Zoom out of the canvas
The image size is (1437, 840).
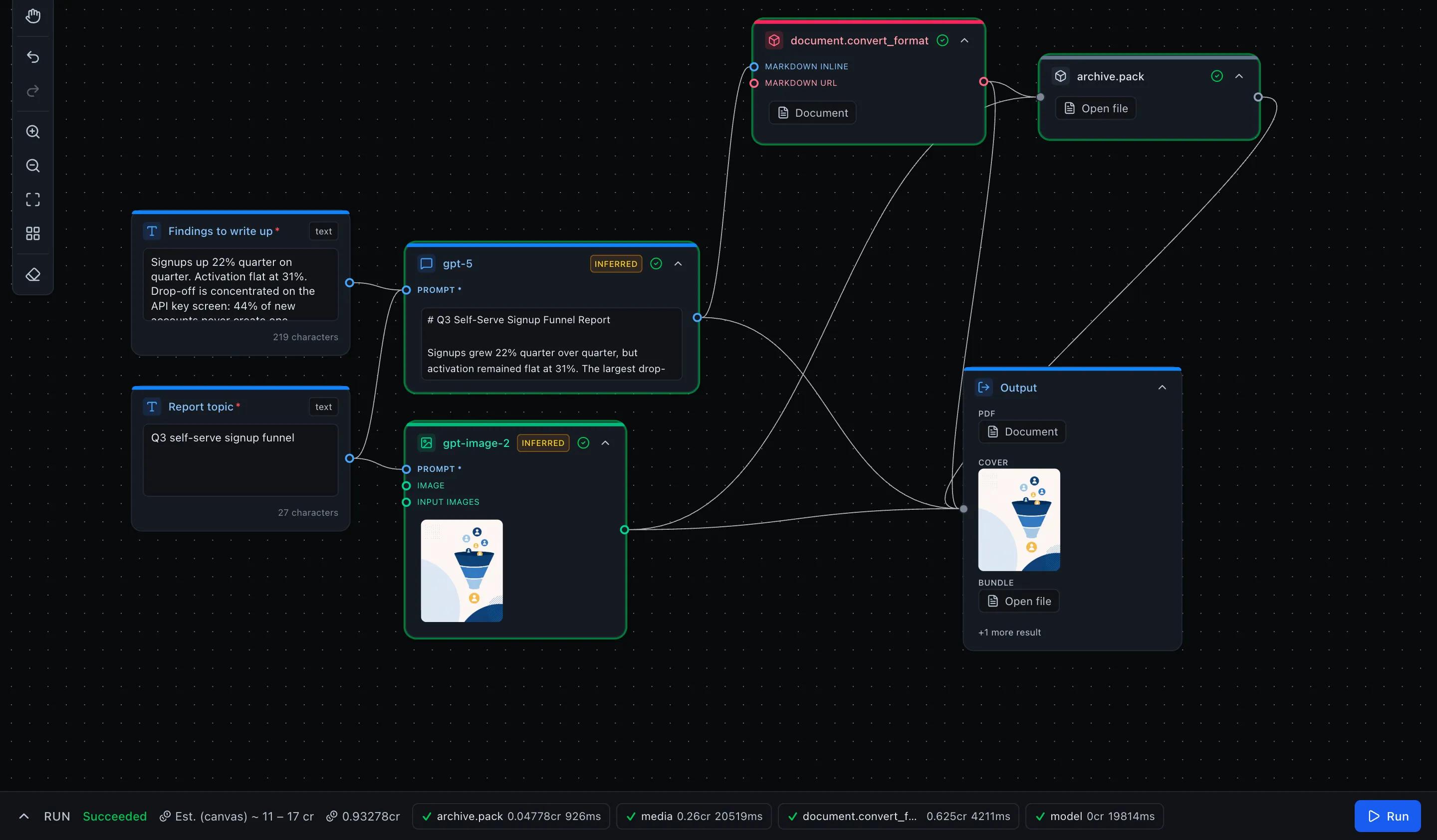click(x=33, y=166)
